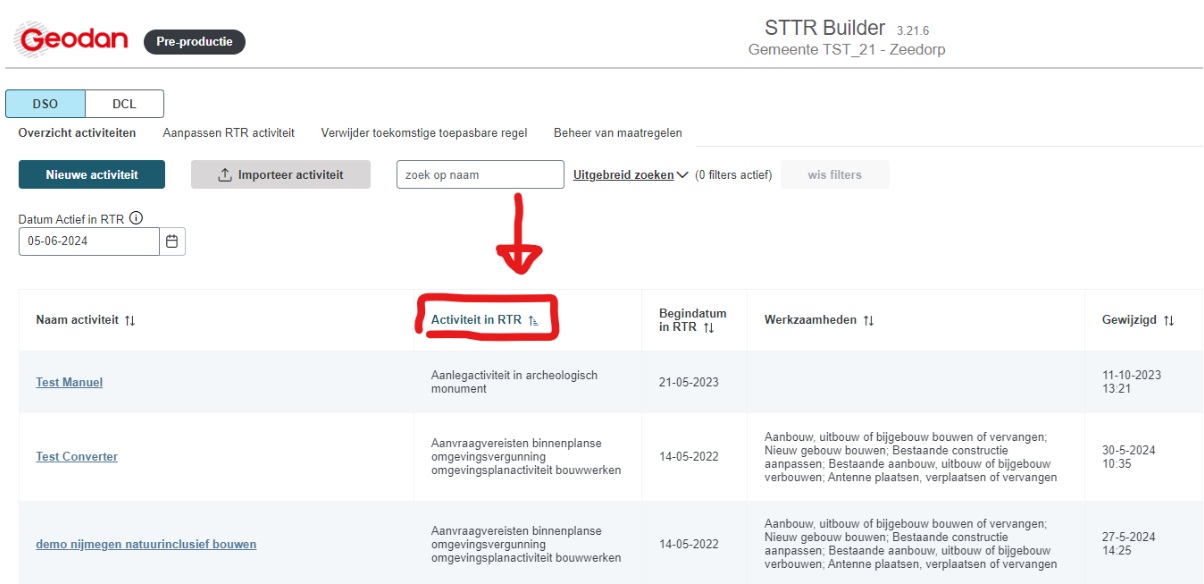Select Verwijder toekomstige toepasbare regel tab
Viewport: 1204px width, 584px height.
click(424, 133)
